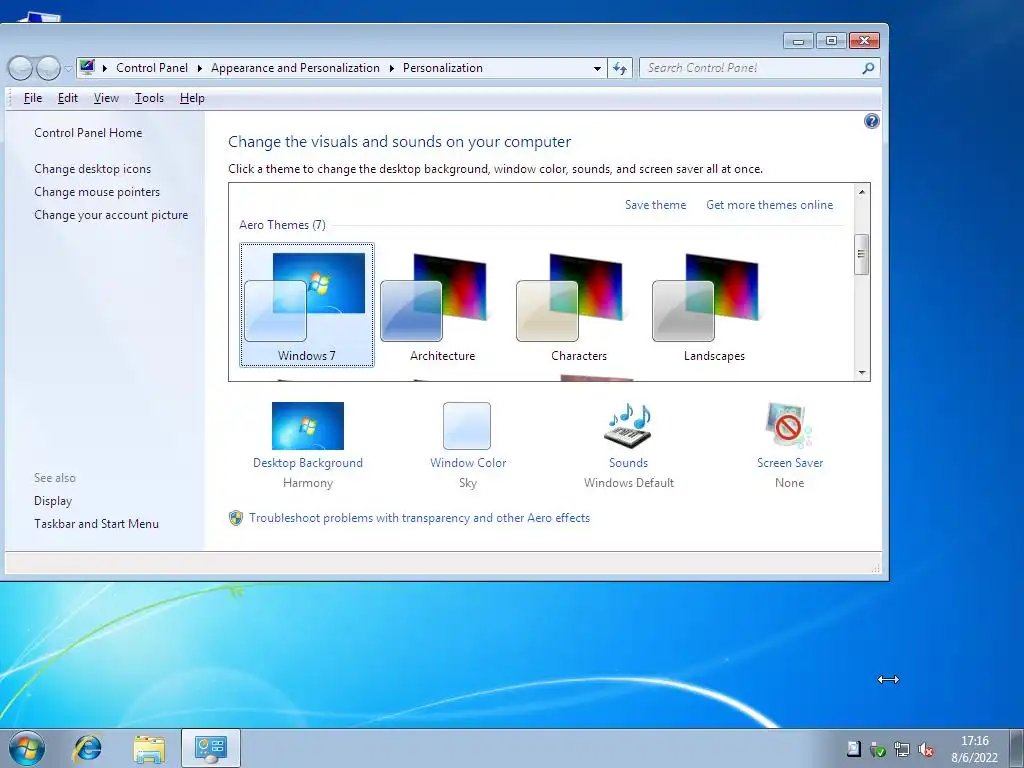Open Screen Saver icon
The width and height of the screenshot is (1024, 768).
coord(789,426)
